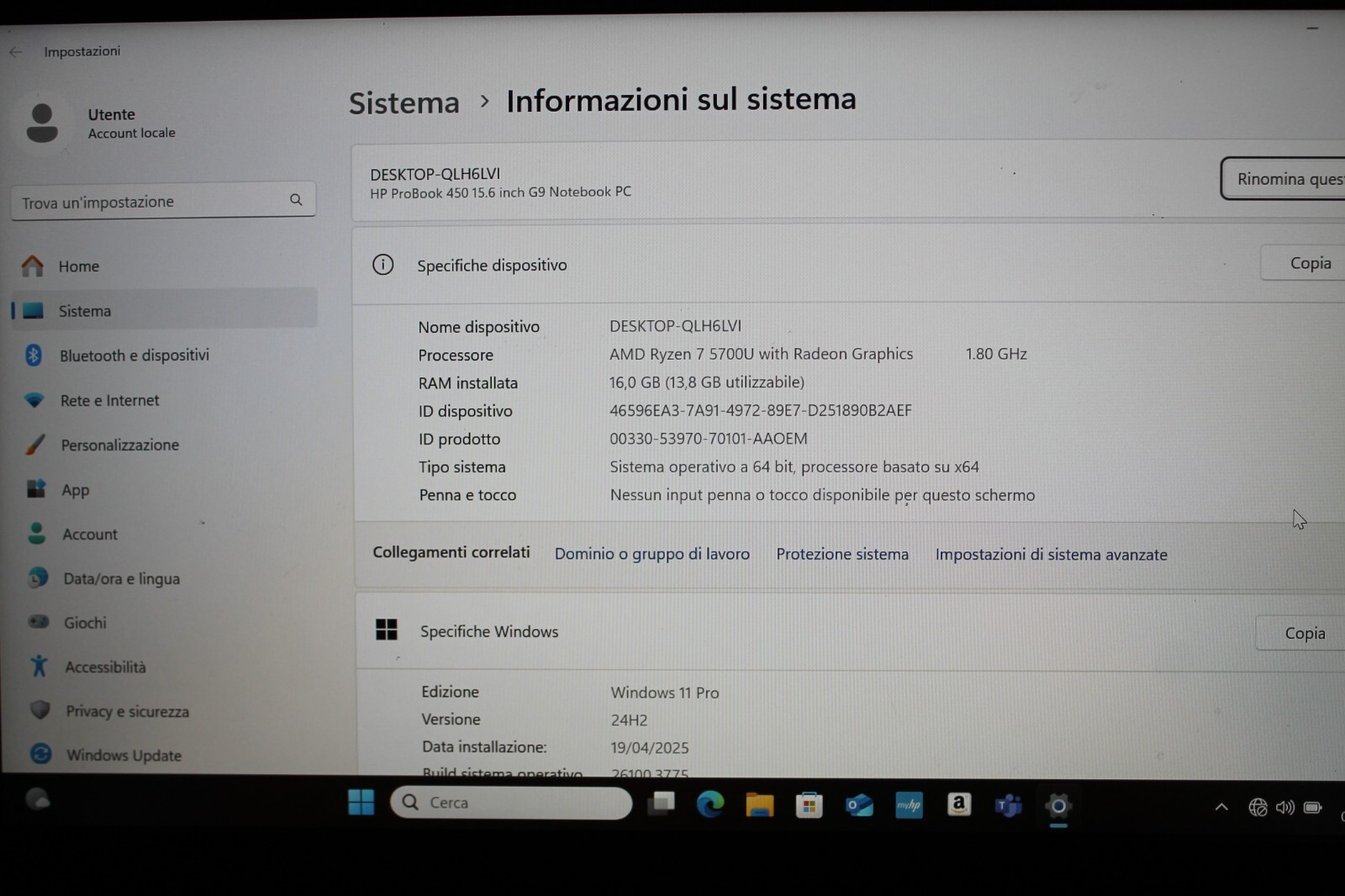Click the search magnifier in Trova un'impostazione
1345x896 pixels.
click(296, 200)
